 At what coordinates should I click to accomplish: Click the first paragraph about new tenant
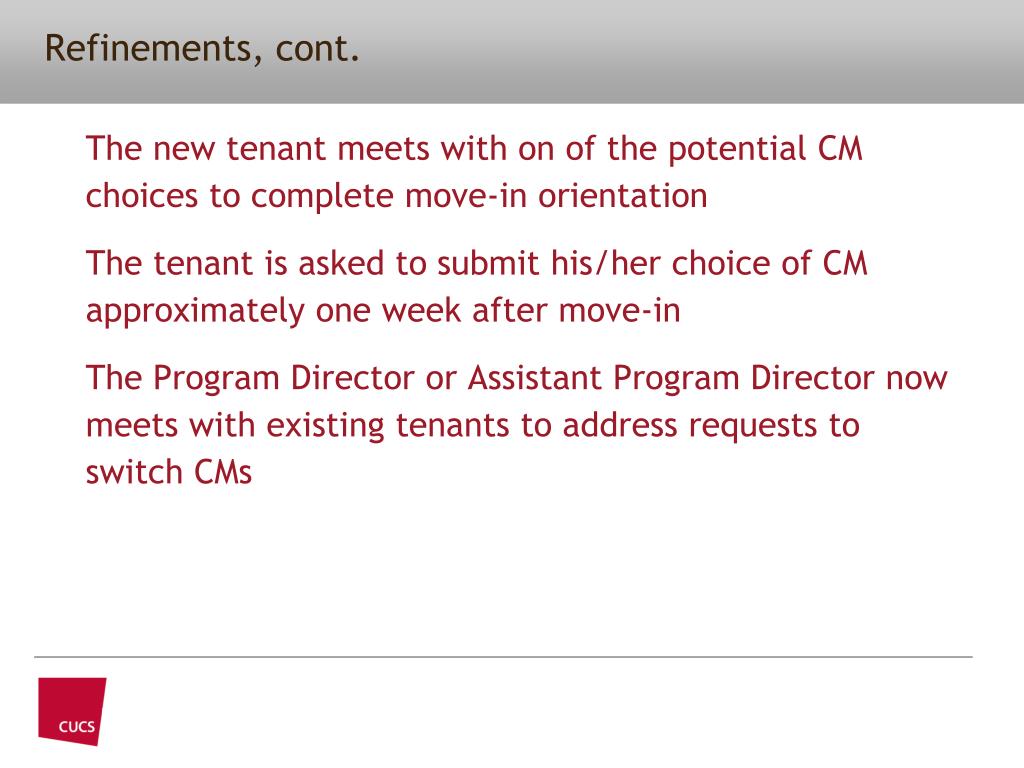coord(475,172)
